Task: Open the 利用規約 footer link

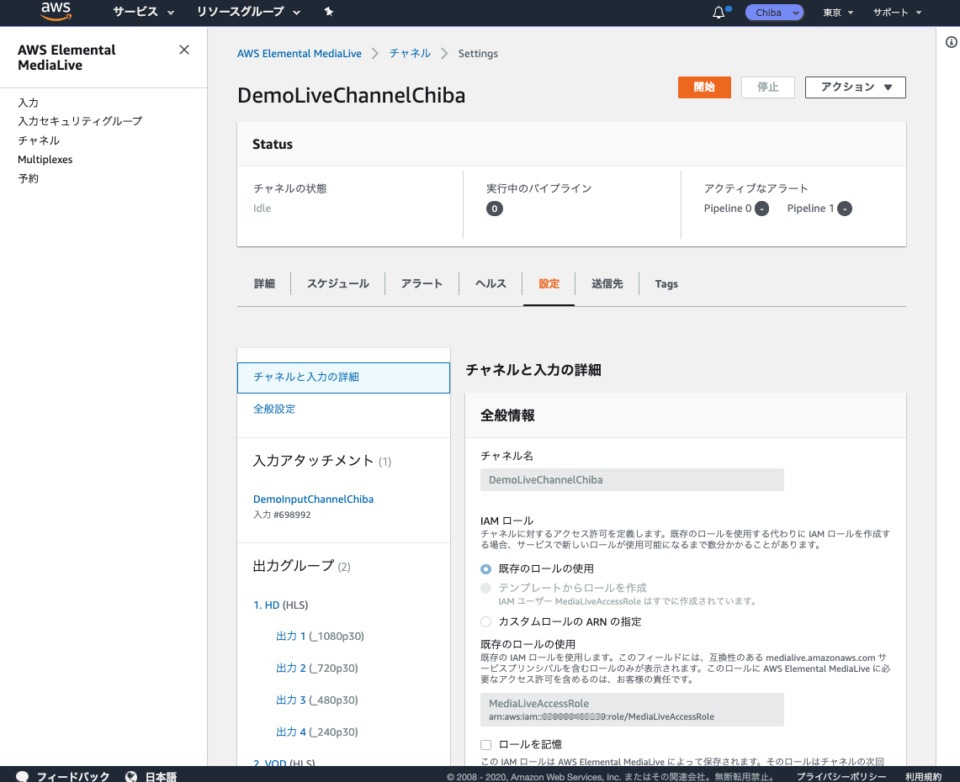Action: (x=923, y=776)
